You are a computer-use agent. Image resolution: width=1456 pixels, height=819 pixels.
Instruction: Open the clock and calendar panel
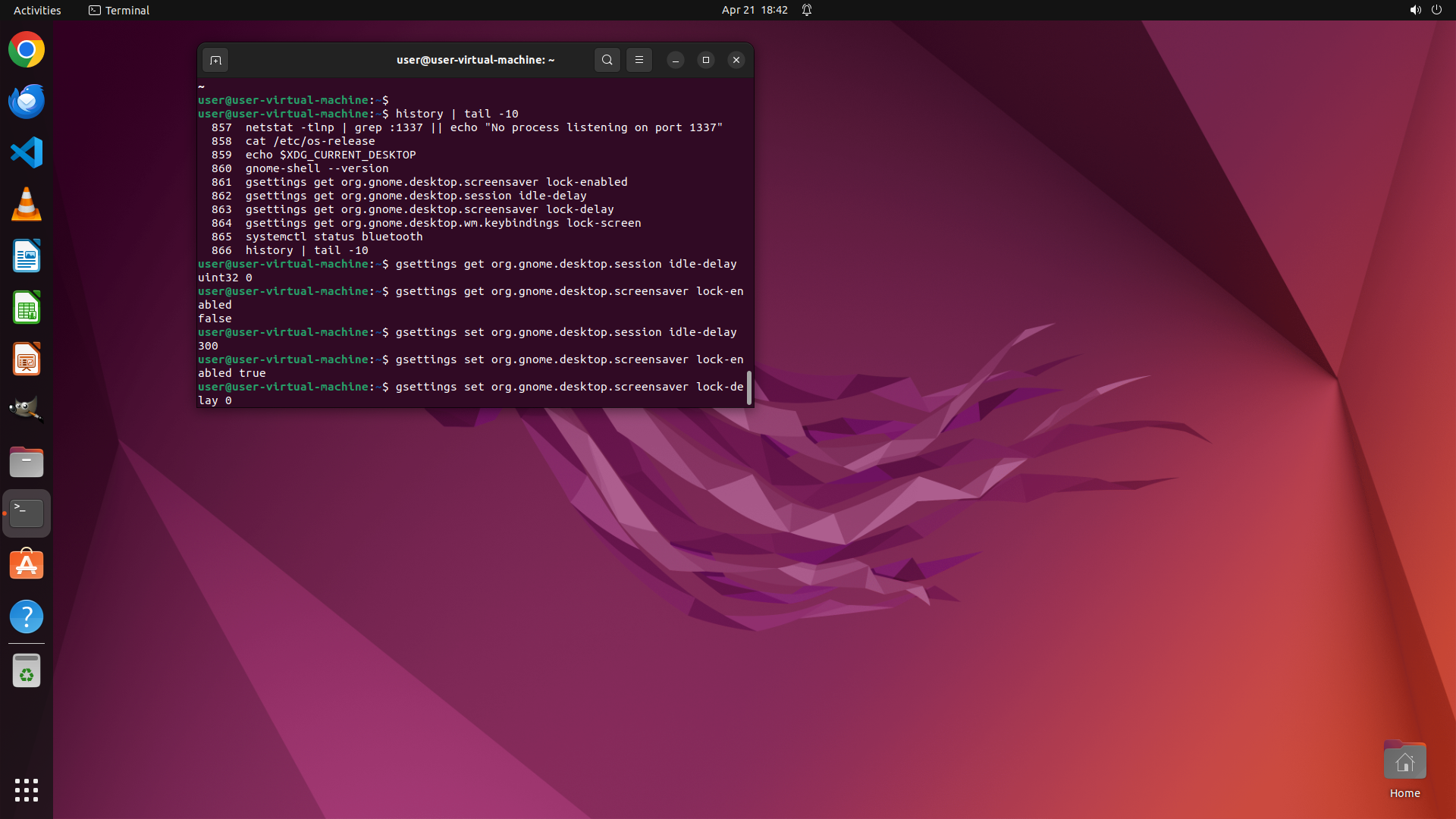(x=754, y=10)
